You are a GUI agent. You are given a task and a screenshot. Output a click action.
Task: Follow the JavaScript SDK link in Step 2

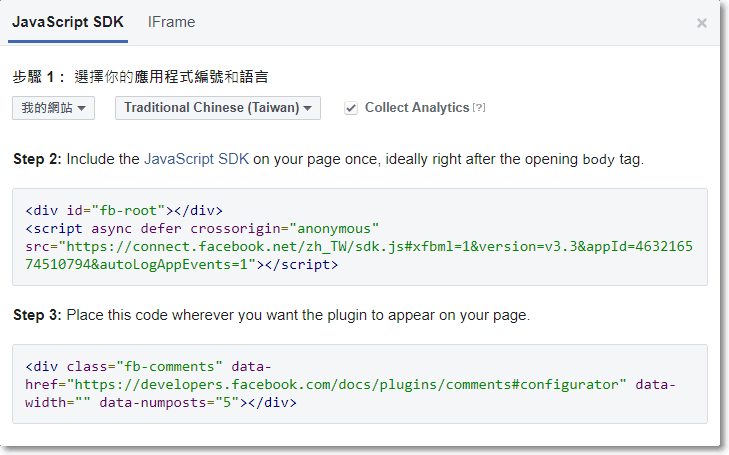[x=197, y=159]
